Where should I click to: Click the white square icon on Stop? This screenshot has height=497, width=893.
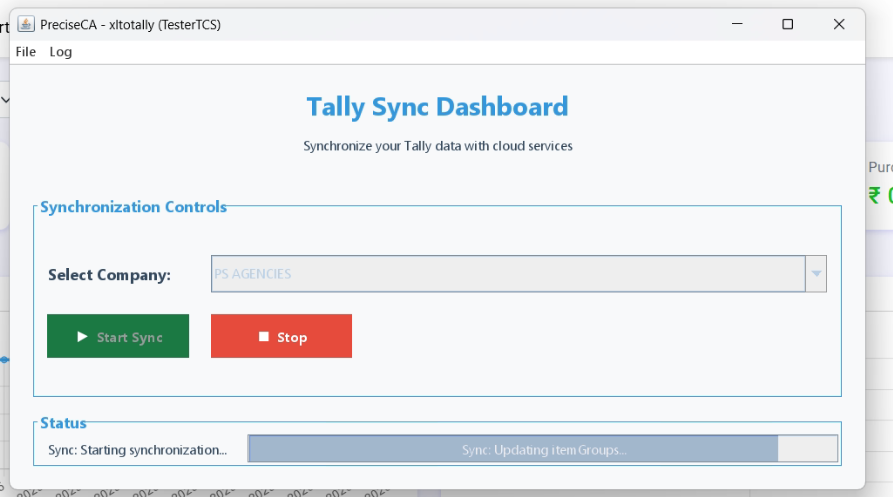click(264, 337)
